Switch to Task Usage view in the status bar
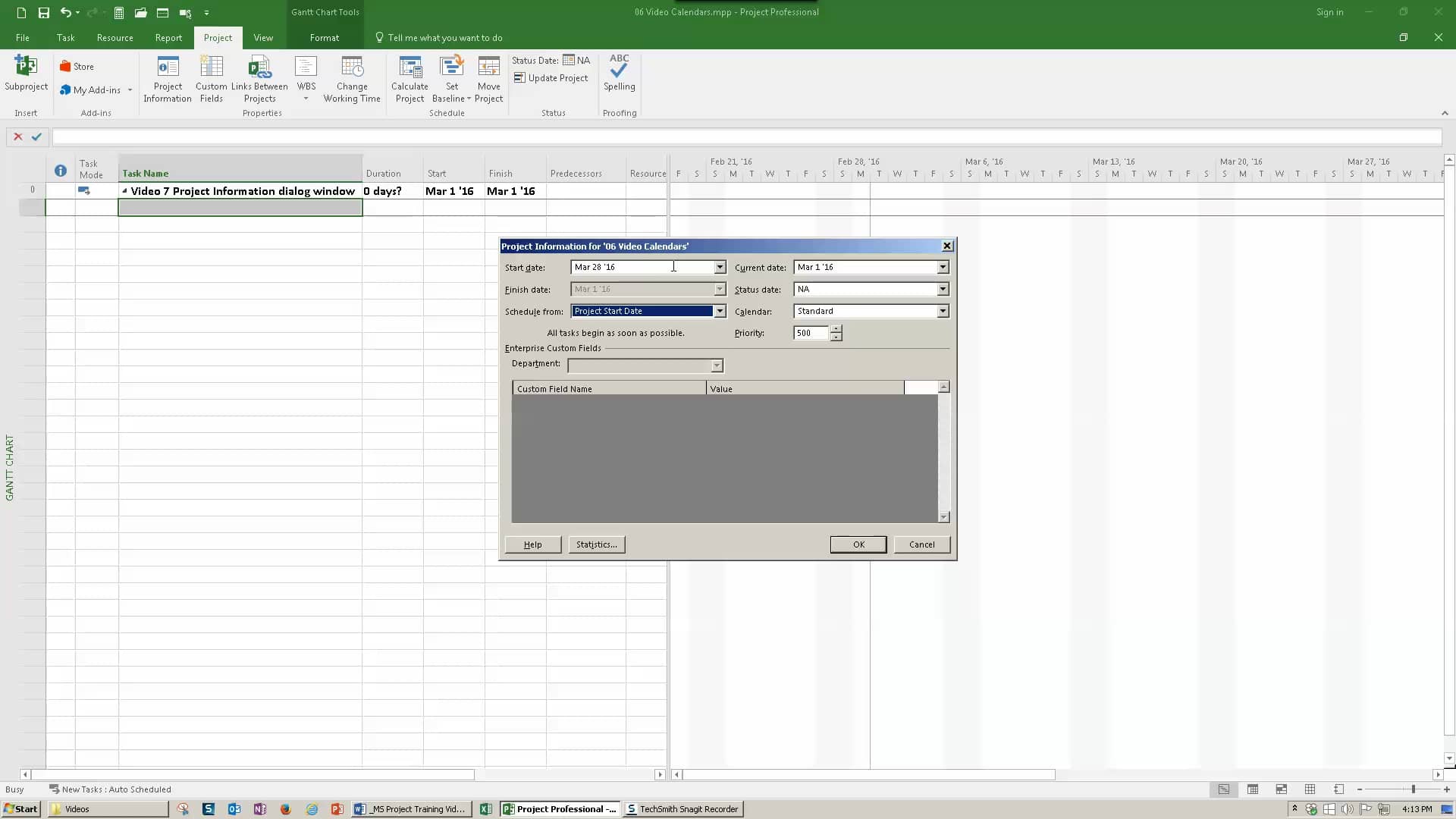 point(1253,789)
